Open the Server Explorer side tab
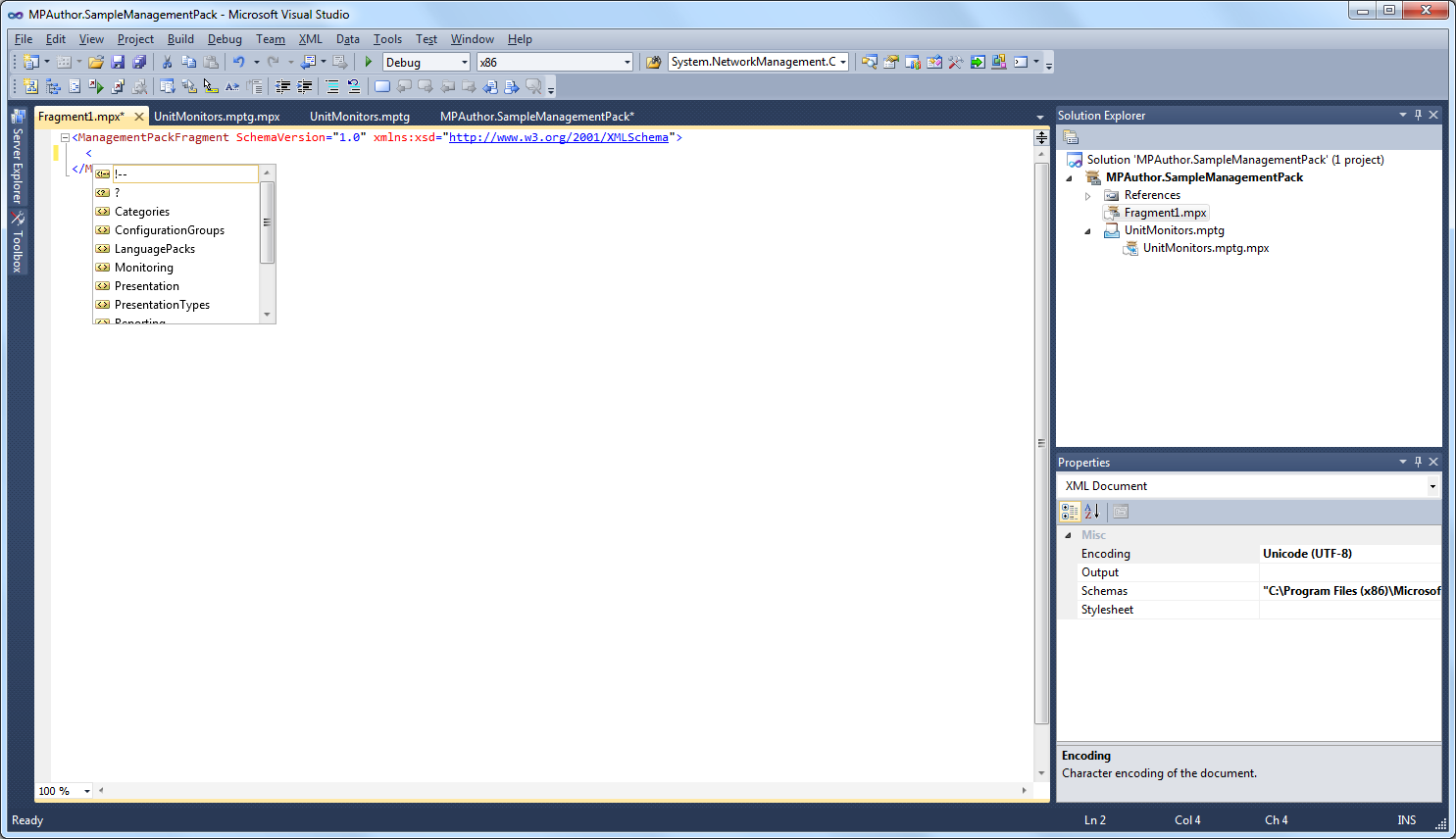The width and height of the screenshot is (1456, 839). pos(18,156)
